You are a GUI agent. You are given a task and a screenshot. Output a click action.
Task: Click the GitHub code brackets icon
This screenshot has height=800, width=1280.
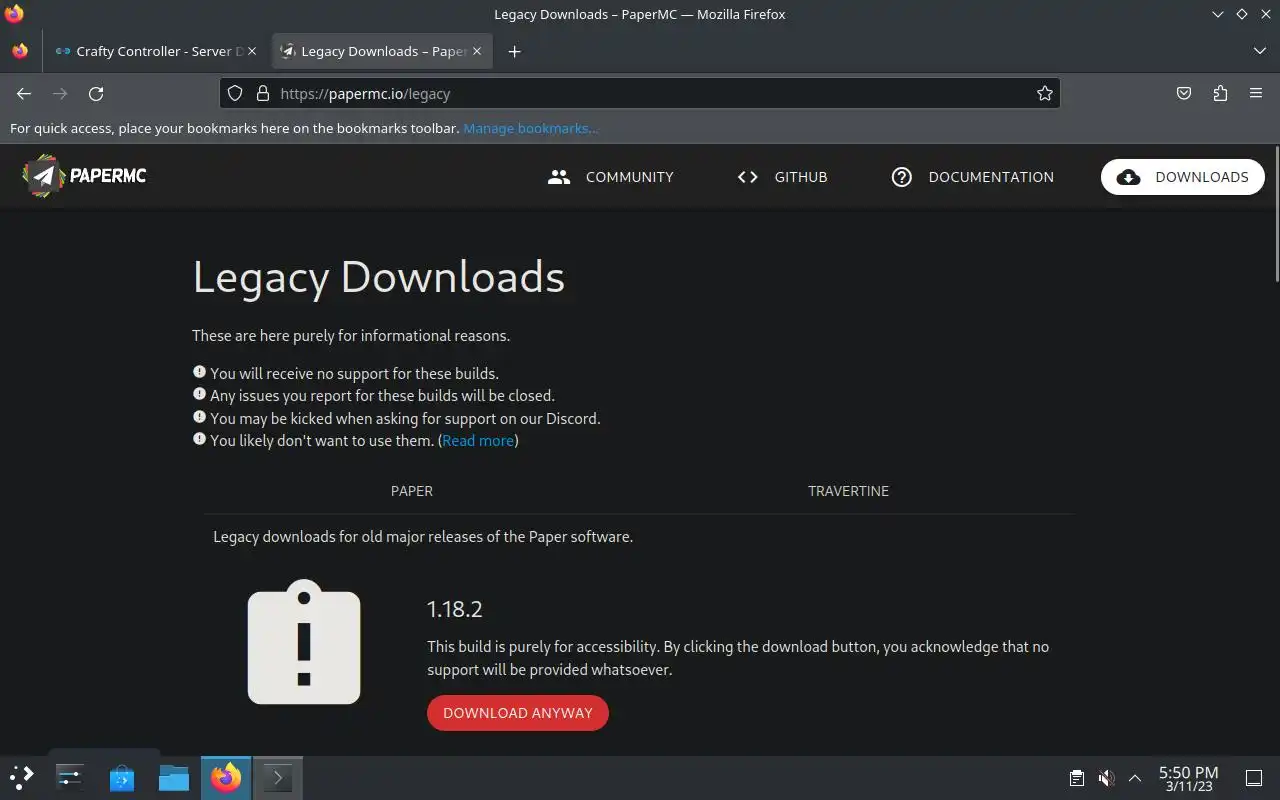pyautogui.click(x=747, y=177)
